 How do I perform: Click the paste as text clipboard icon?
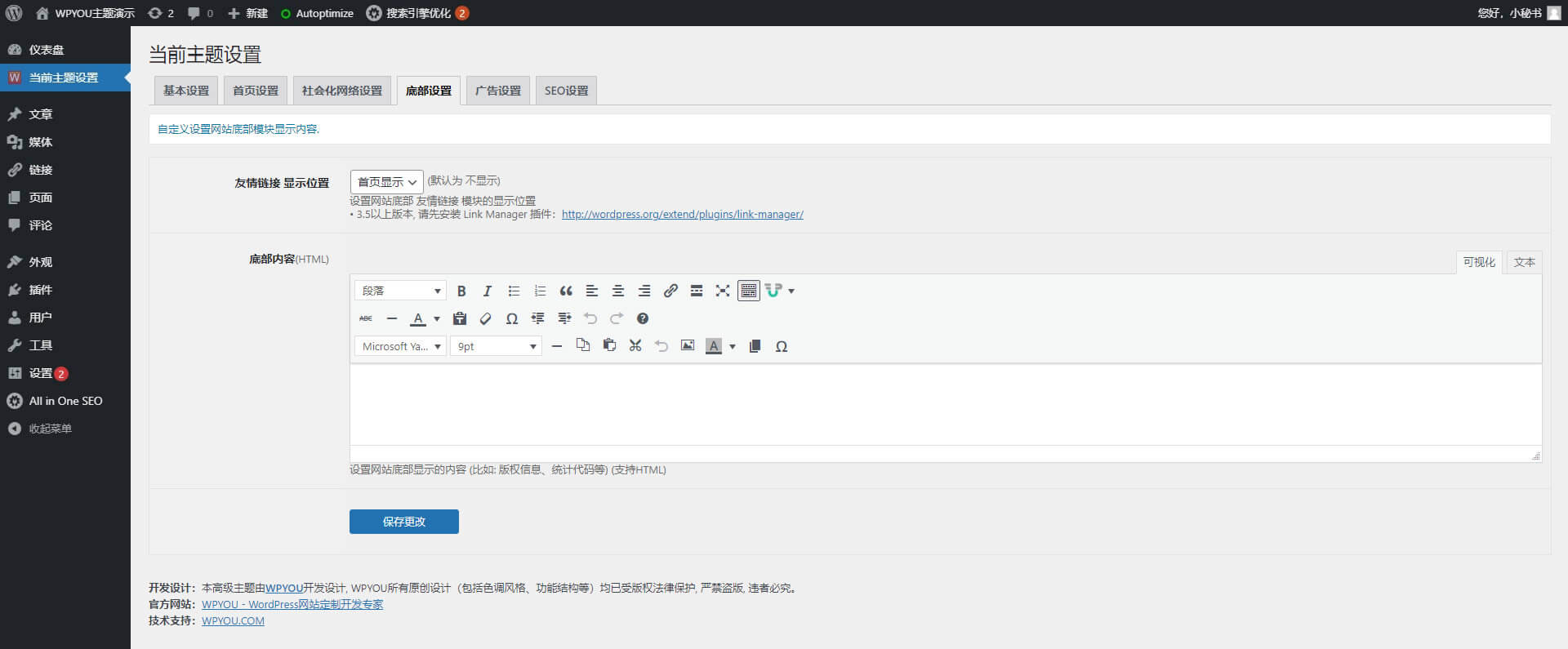click(x=460, y=318)
